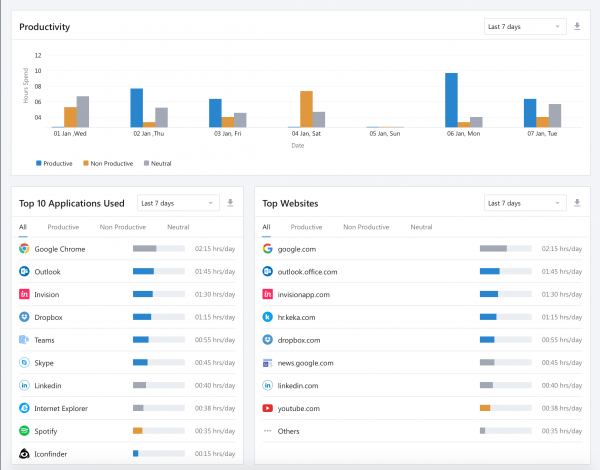Download the Productivity chart data
Image resolution: width=600 pixels, height=470 pixels.
(577, 26)
